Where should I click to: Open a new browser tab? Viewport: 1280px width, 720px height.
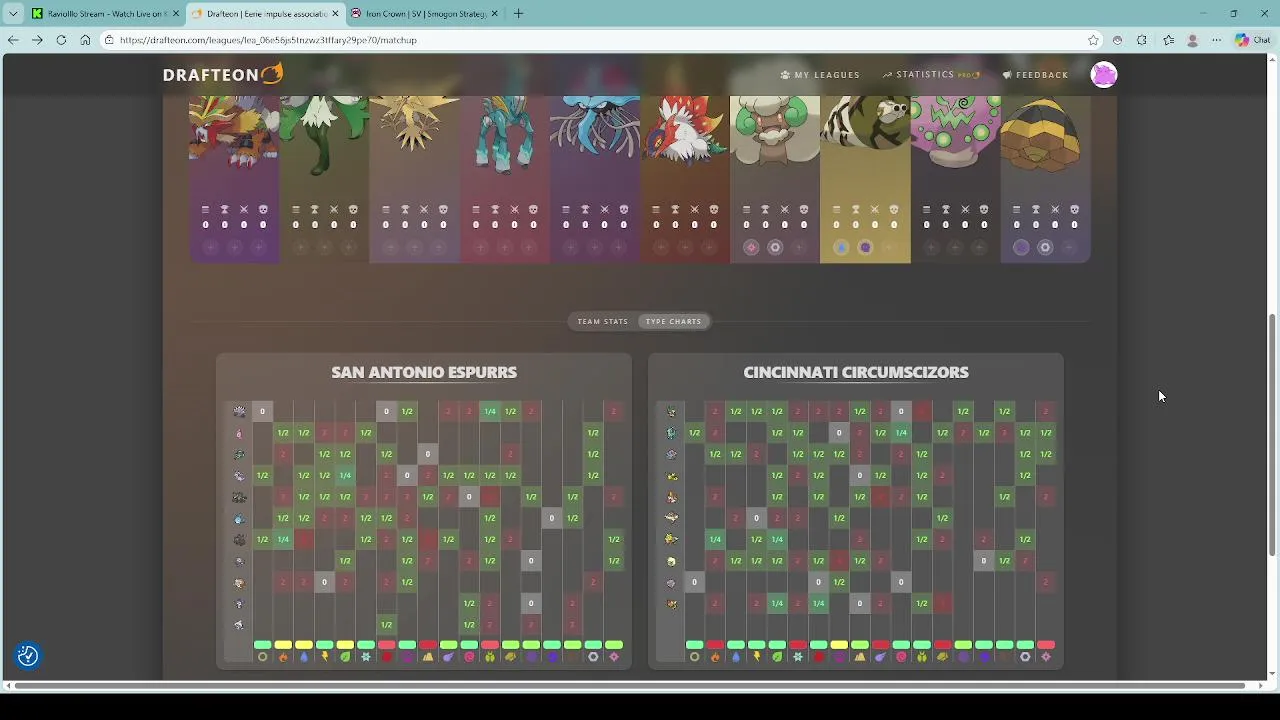click(x=518, y=13)
